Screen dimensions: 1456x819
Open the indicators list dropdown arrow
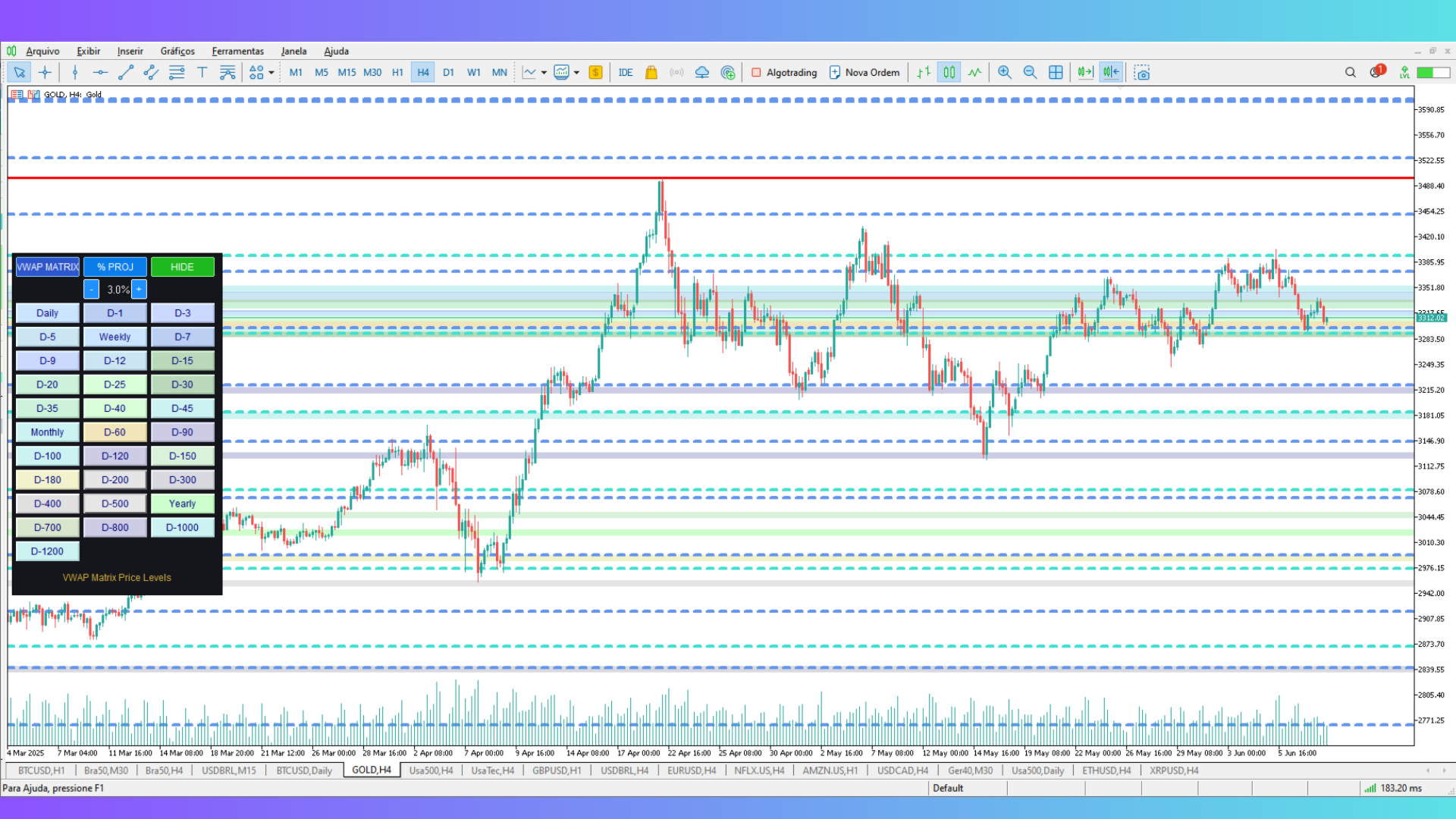tap(544, 73)
